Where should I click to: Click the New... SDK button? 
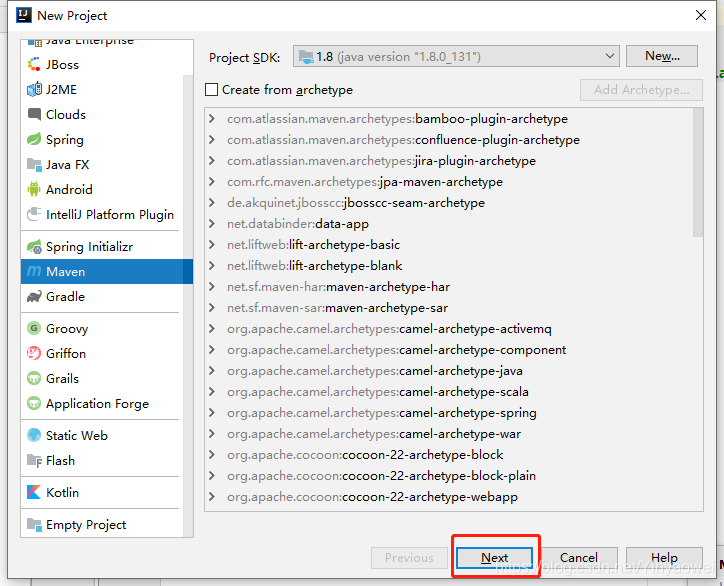pyautogui.click(x=662, y=56)
